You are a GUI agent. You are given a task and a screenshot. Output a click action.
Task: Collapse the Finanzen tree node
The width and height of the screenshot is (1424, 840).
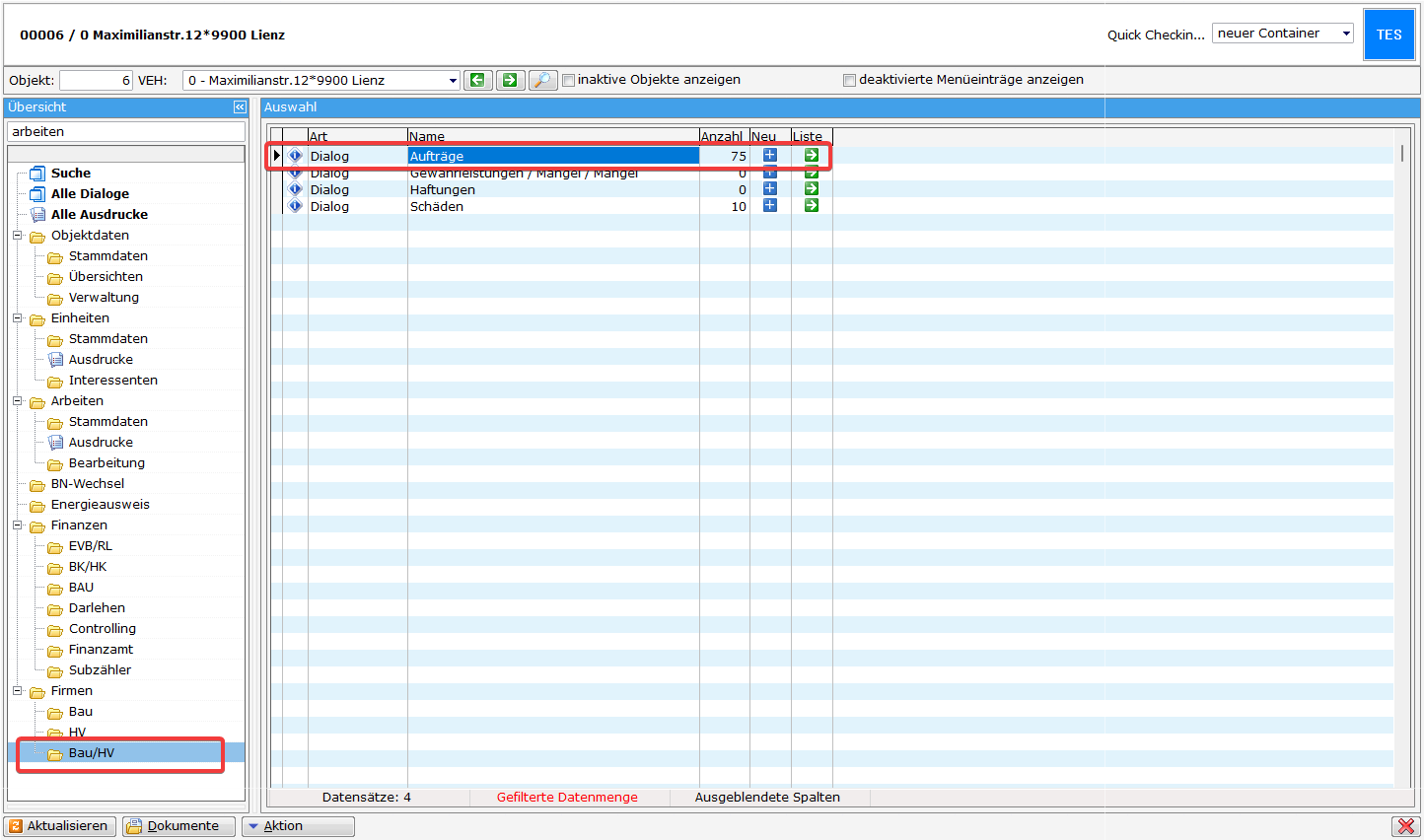(18, 525)
